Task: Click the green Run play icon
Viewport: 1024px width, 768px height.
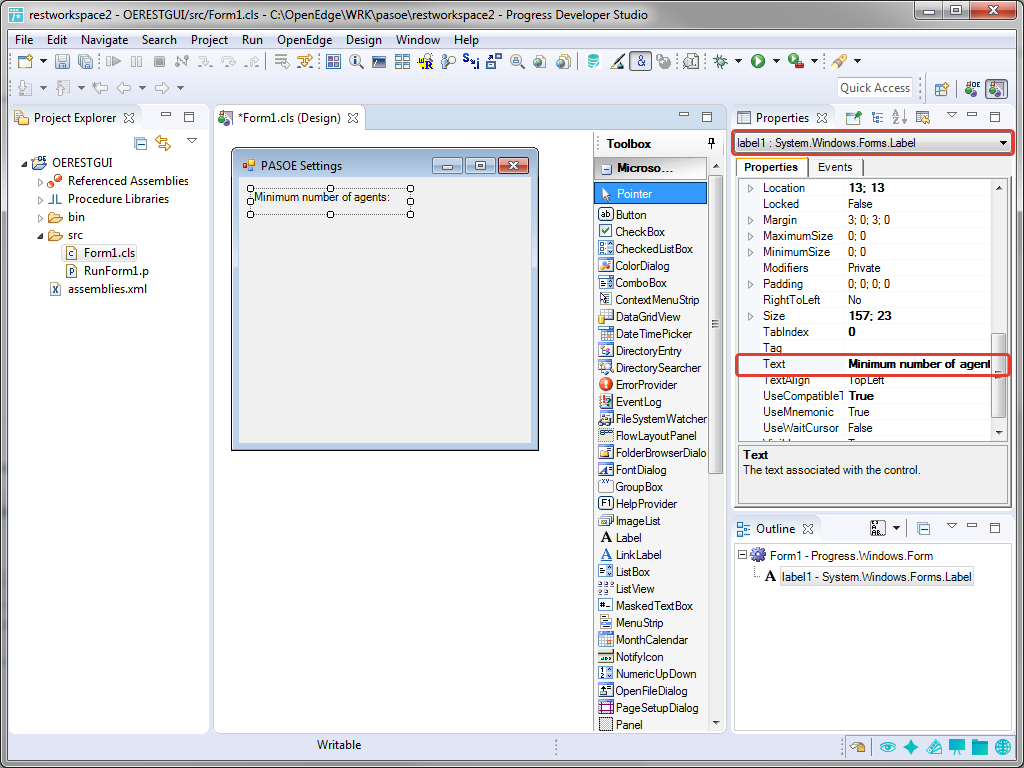Action: pos(758,61)
